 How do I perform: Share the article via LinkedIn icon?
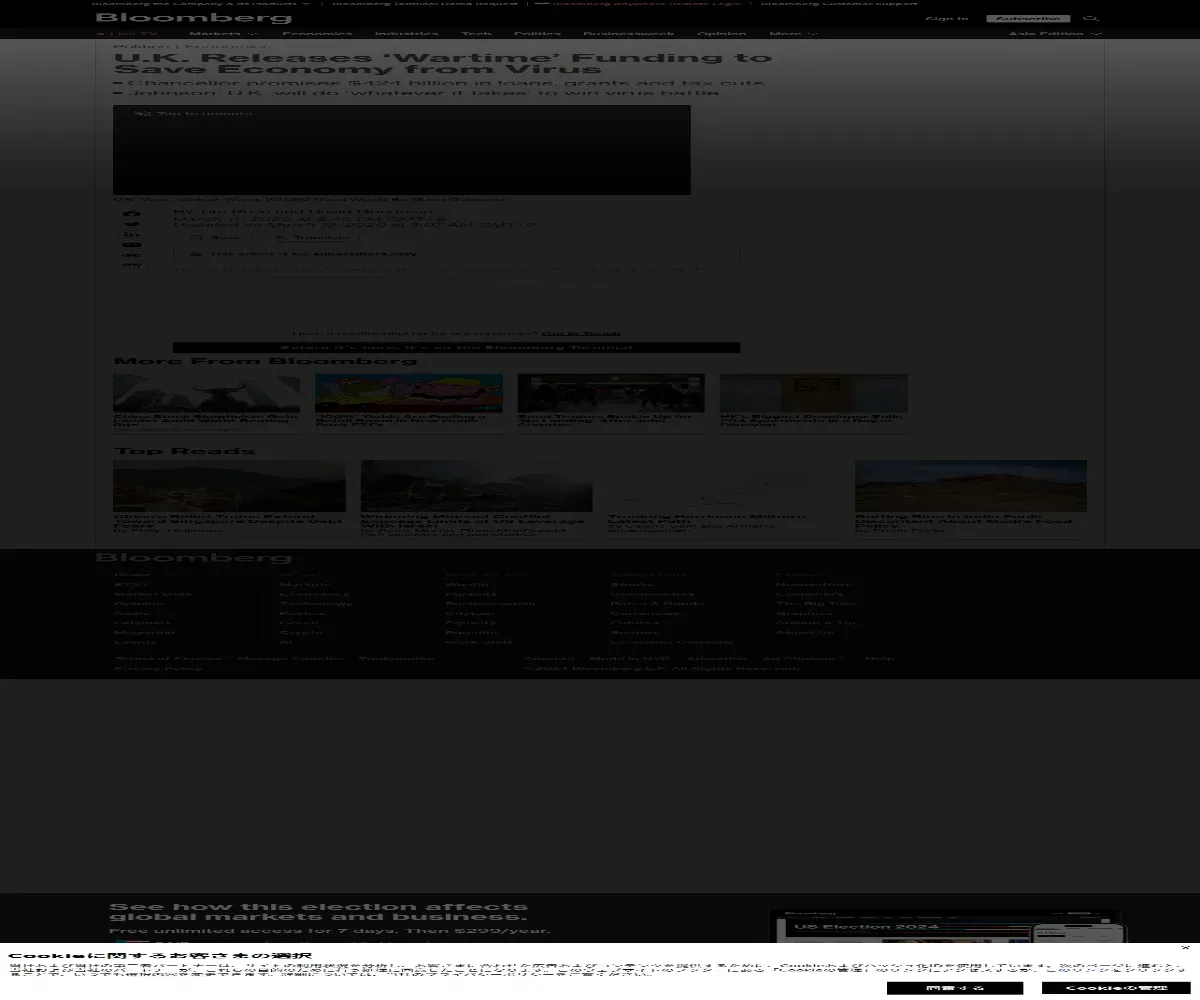pyautogui.click(x=131, y=234)
